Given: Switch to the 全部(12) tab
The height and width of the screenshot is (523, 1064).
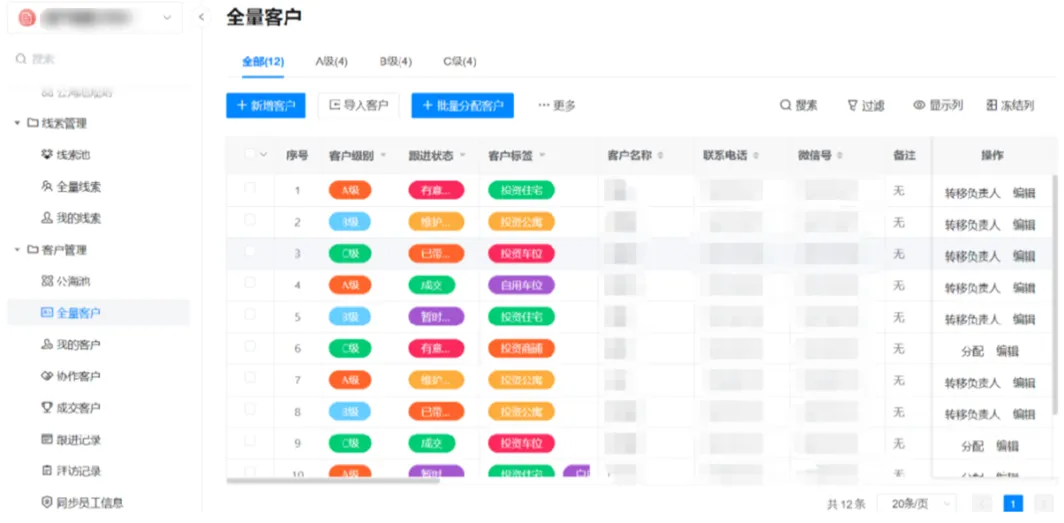Looking at the screenshot, I should click(263, 62).
